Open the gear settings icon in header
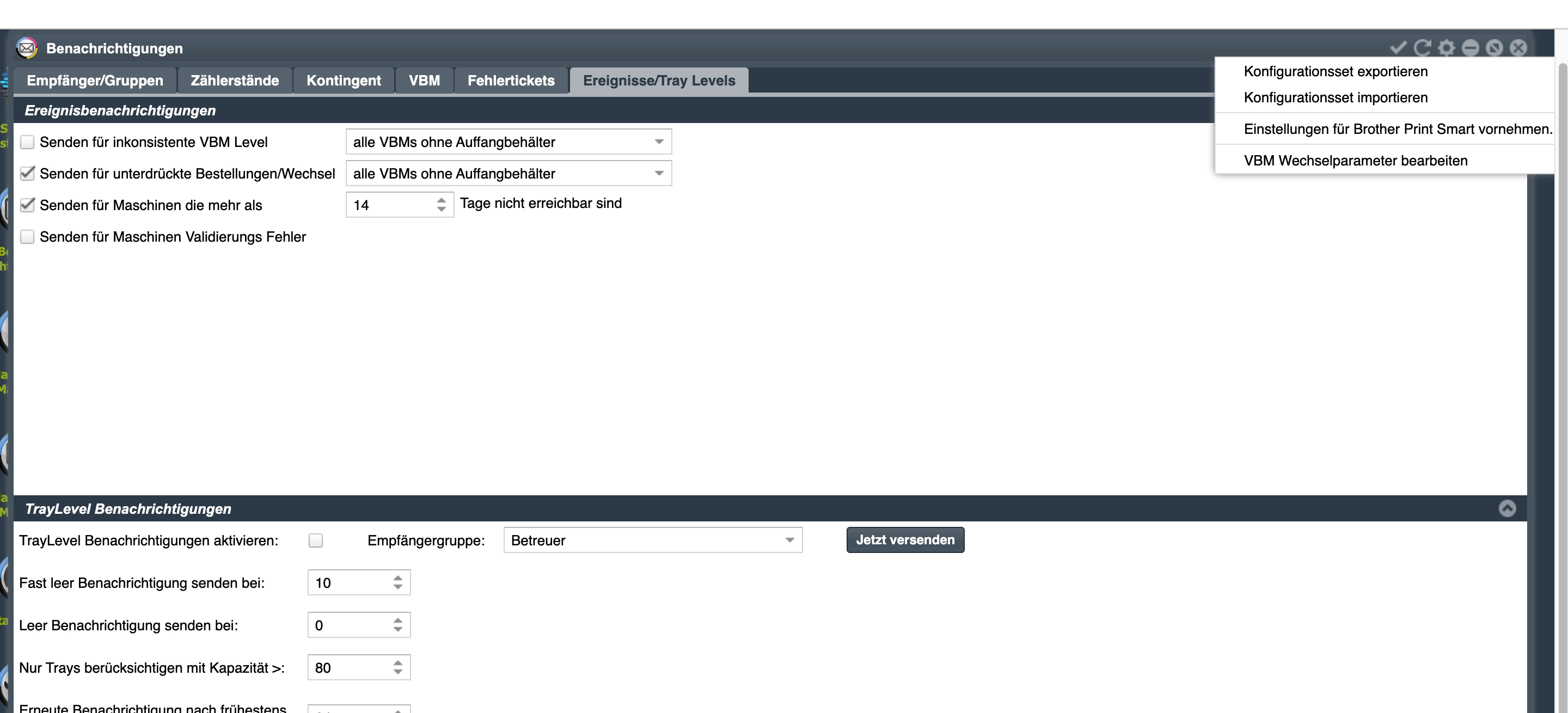Viewport: 1568px width, 713px height. 1446,47
